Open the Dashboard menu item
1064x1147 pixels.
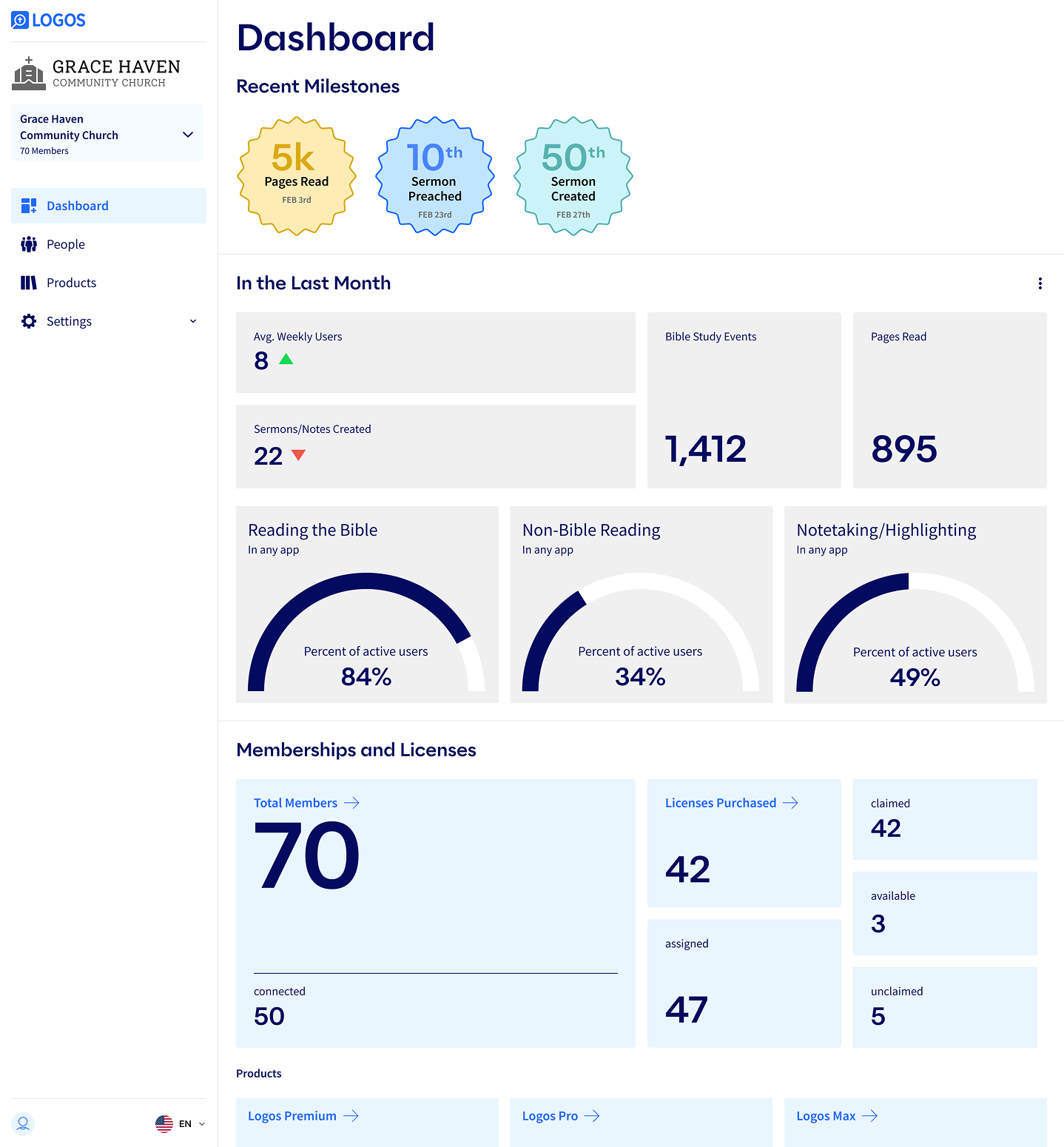pyautogui.click(x=109, y=206)
